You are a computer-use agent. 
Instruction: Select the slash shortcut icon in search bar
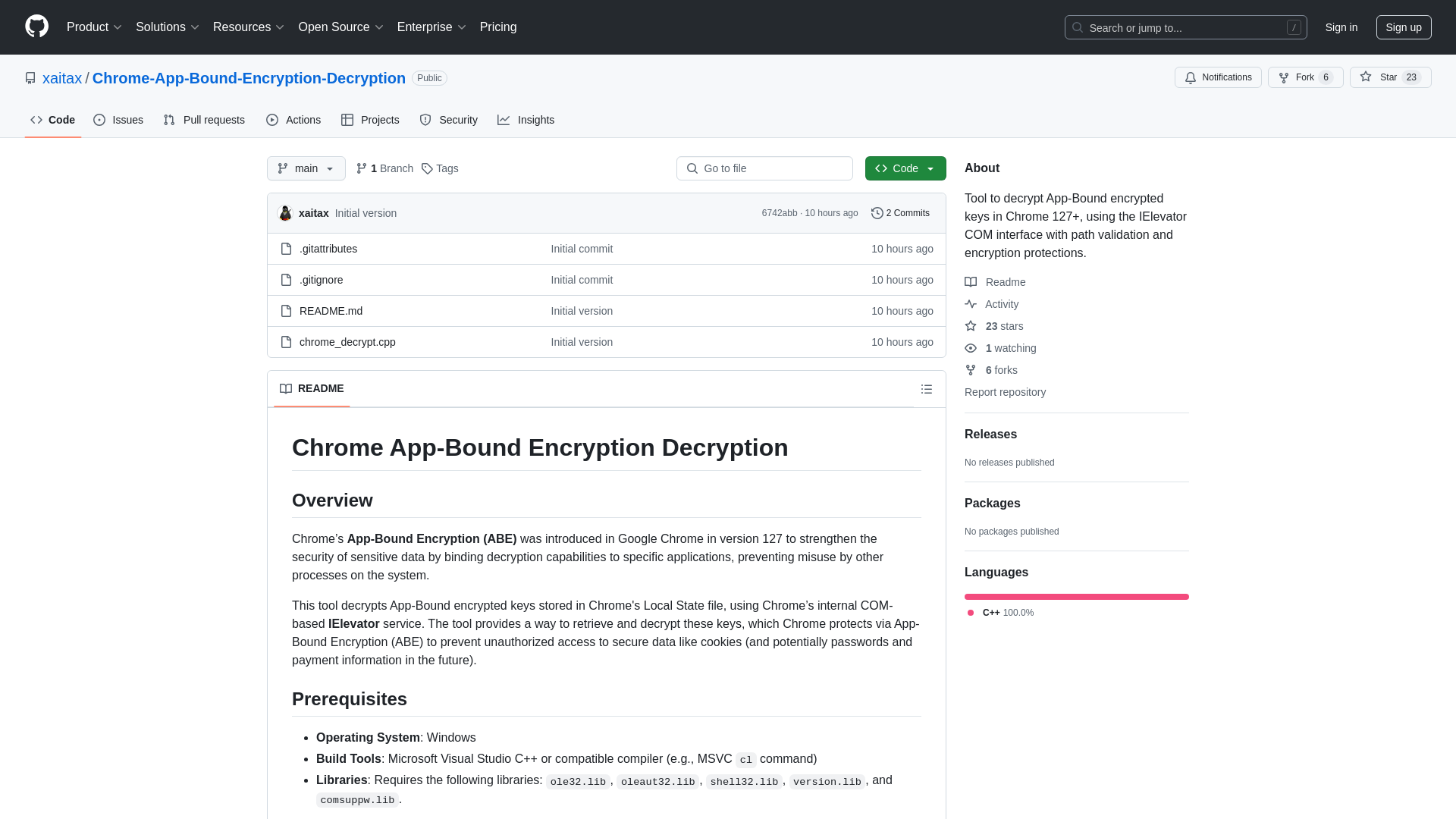(1294, 27)
